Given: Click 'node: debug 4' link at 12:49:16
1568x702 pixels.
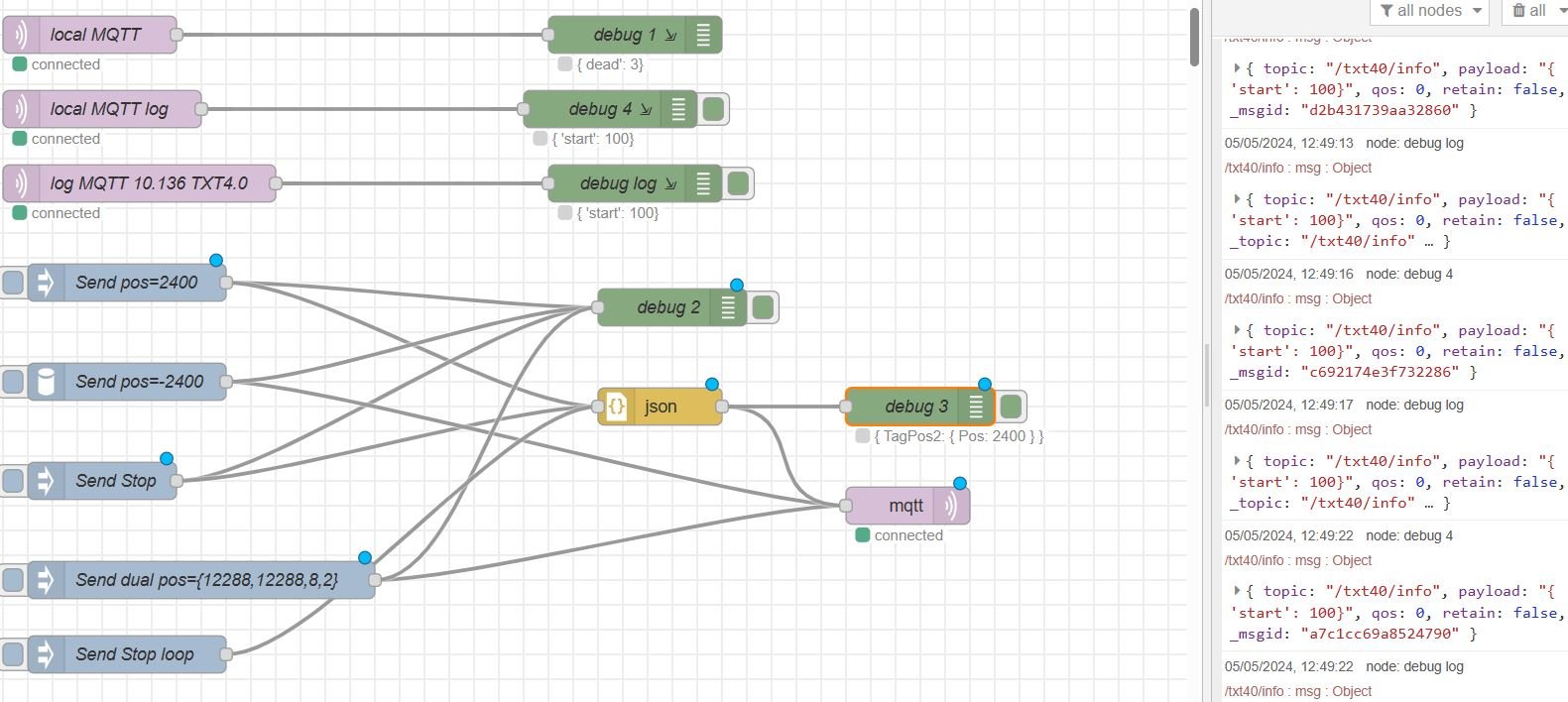Looking at the screenshot, I should tap(1409, 274).
